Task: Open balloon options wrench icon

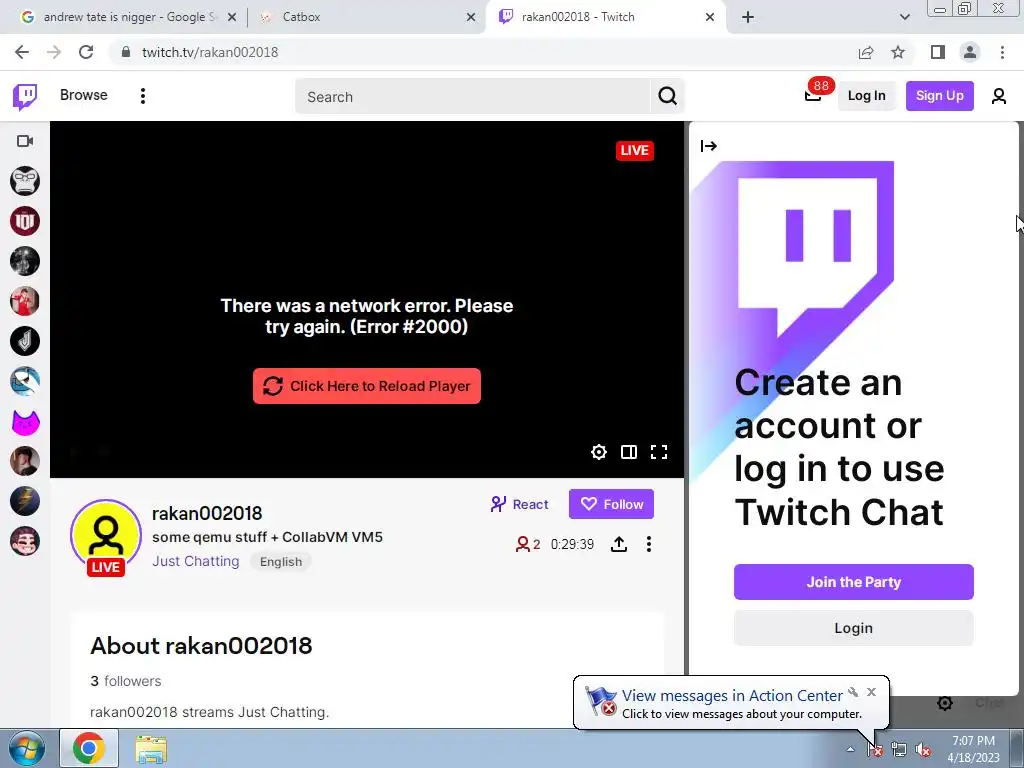Action: tap(853, 692)
